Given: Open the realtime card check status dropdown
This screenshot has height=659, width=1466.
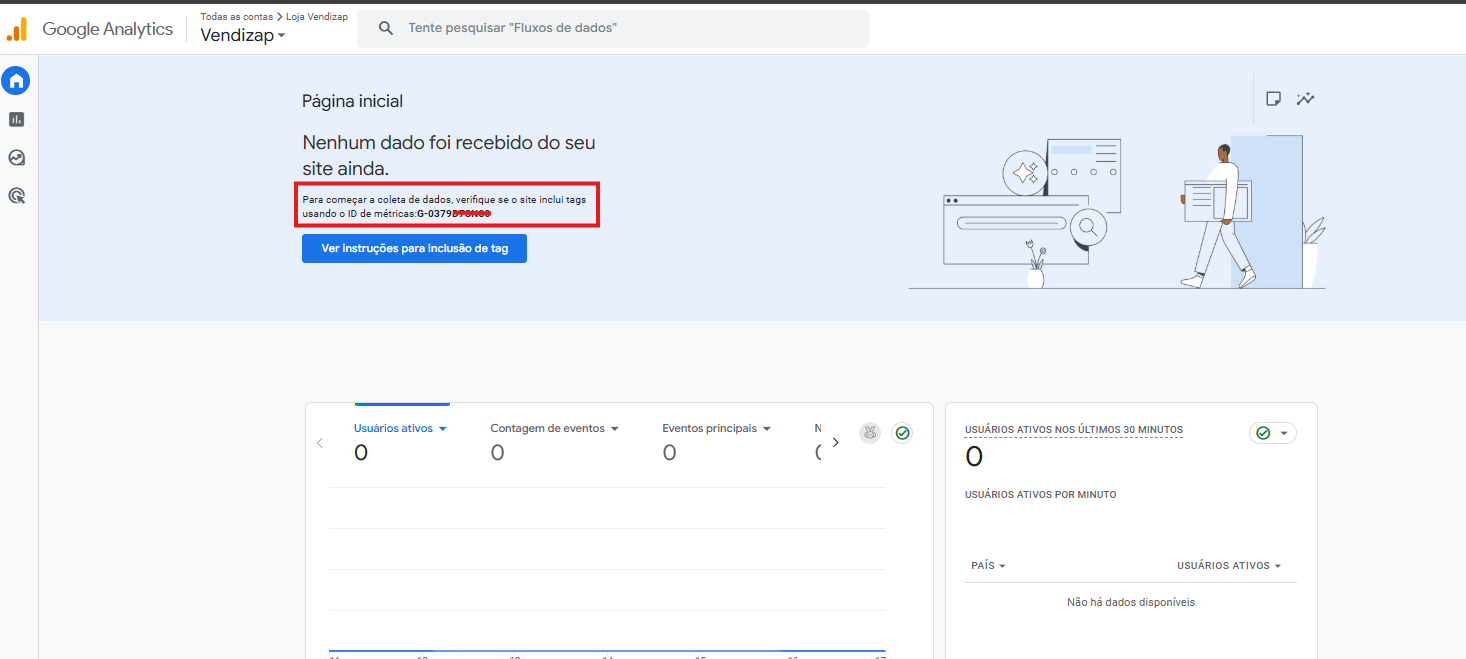Looking at the screenshot, I should click(1272, 433).
